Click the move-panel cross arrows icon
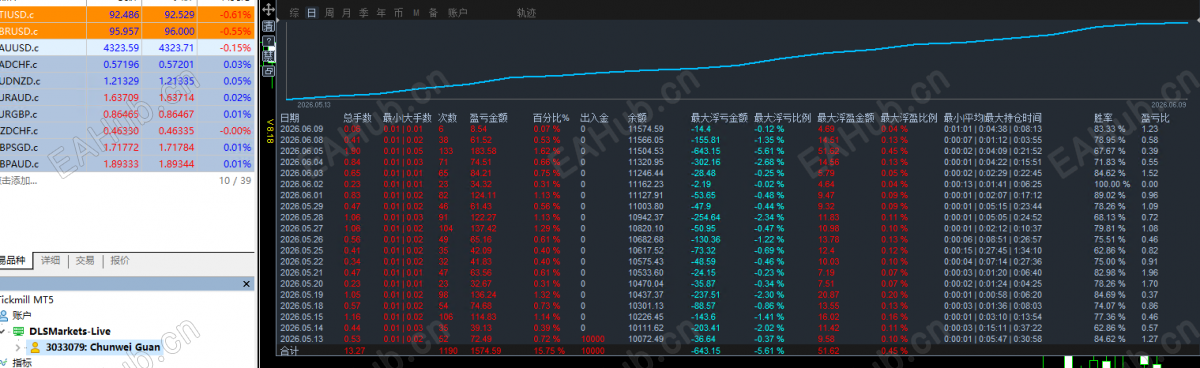The image size is (1200, 368). tap(268, 9)
